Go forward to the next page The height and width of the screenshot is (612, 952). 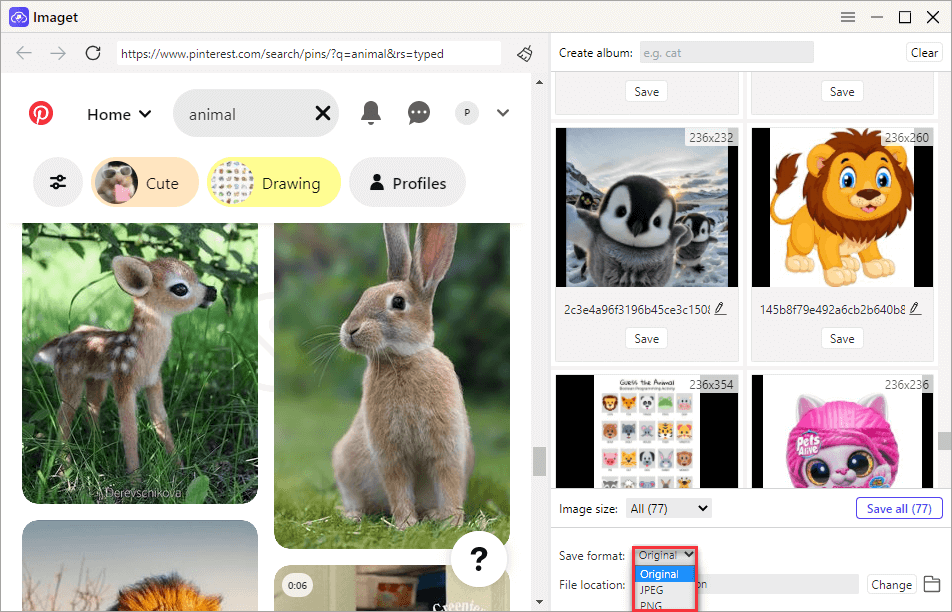click(58, 53)
